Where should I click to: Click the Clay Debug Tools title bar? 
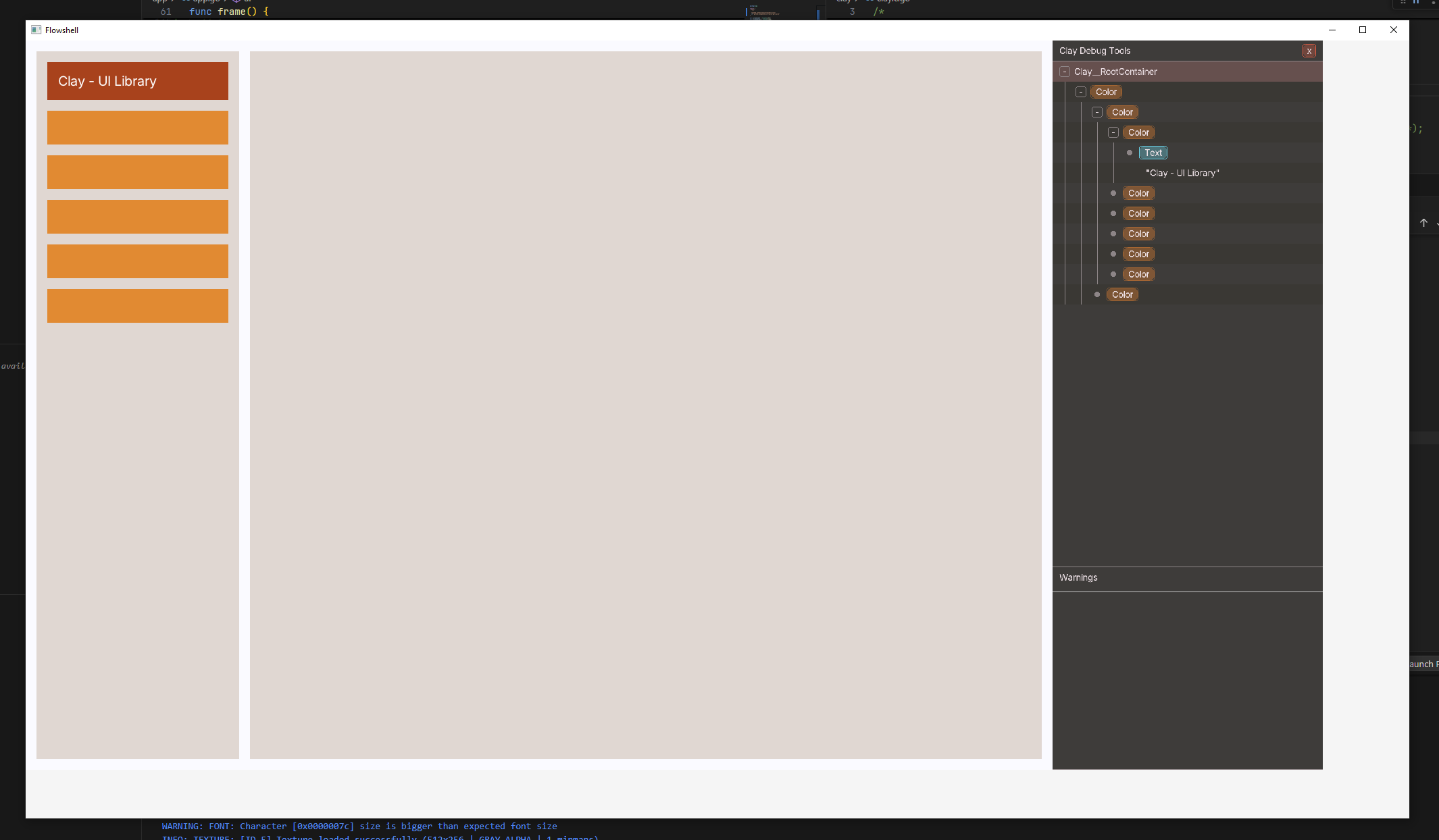tap(1176, 51)
